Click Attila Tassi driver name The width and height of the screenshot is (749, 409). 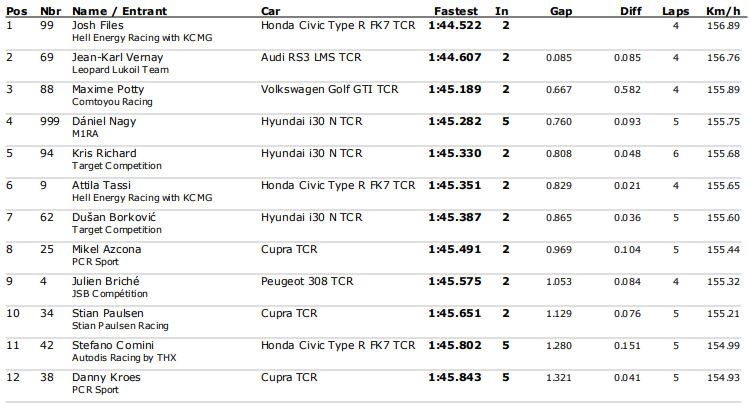(x=101, y=185)
